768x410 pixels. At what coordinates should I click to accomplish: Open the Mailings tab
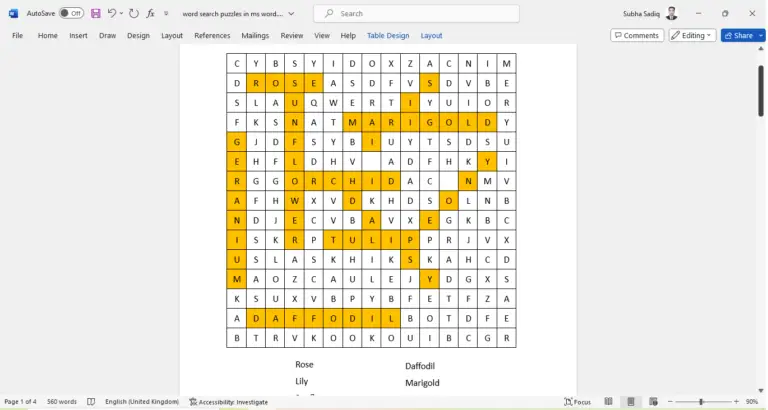click(255, 35)
